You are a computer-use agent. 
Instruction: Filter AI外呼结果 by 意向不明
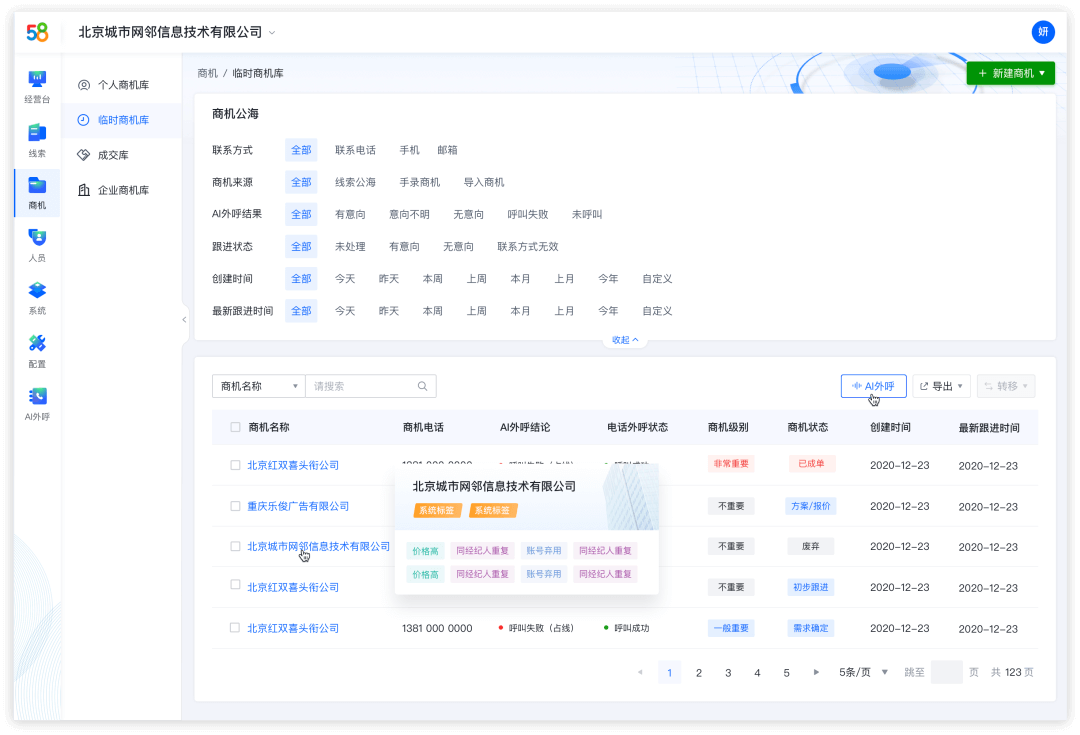pyautogui.click(x=409, y=214)
